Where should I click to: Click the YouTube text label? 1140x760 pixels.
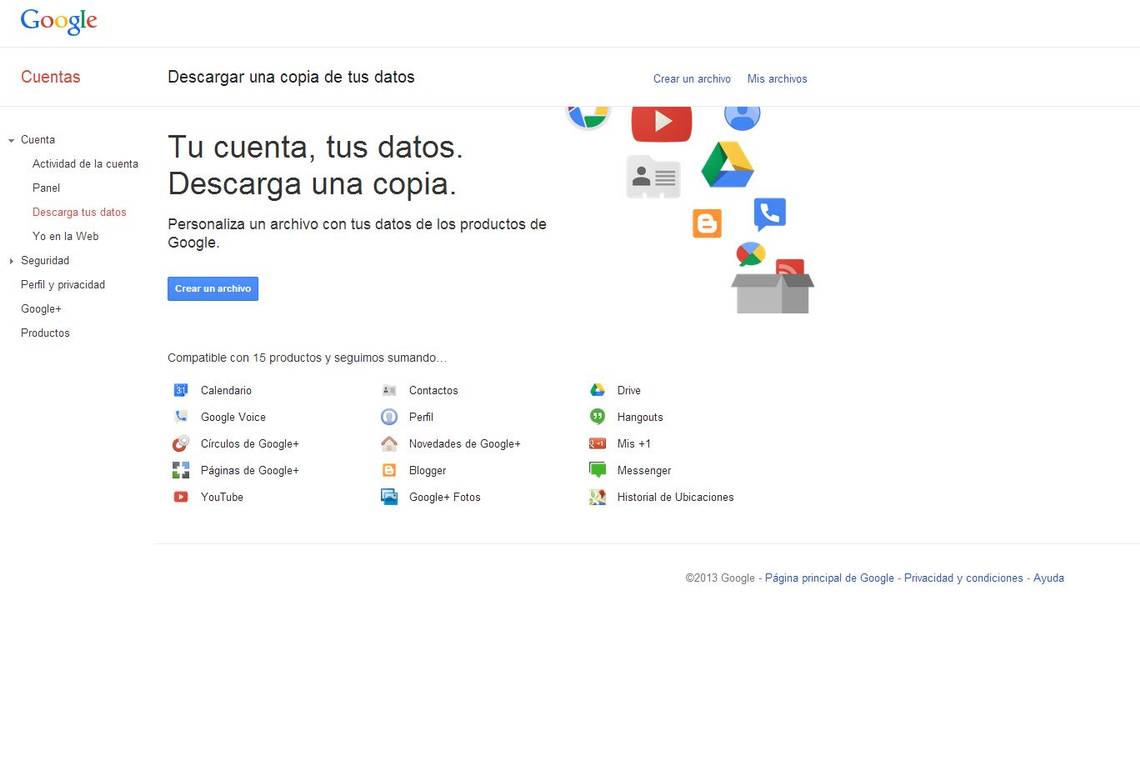click(222, 497)
